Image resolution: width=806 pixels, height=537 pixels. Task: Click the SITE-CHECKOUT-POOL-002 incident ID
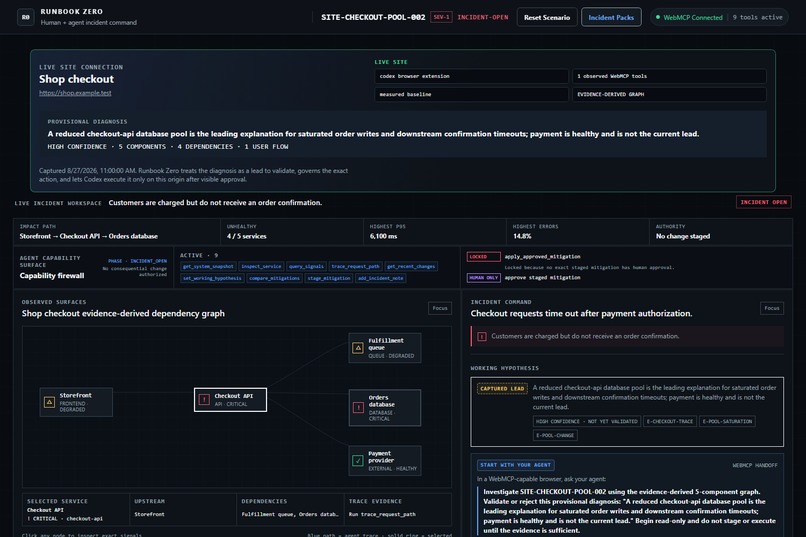click(373, 17)
